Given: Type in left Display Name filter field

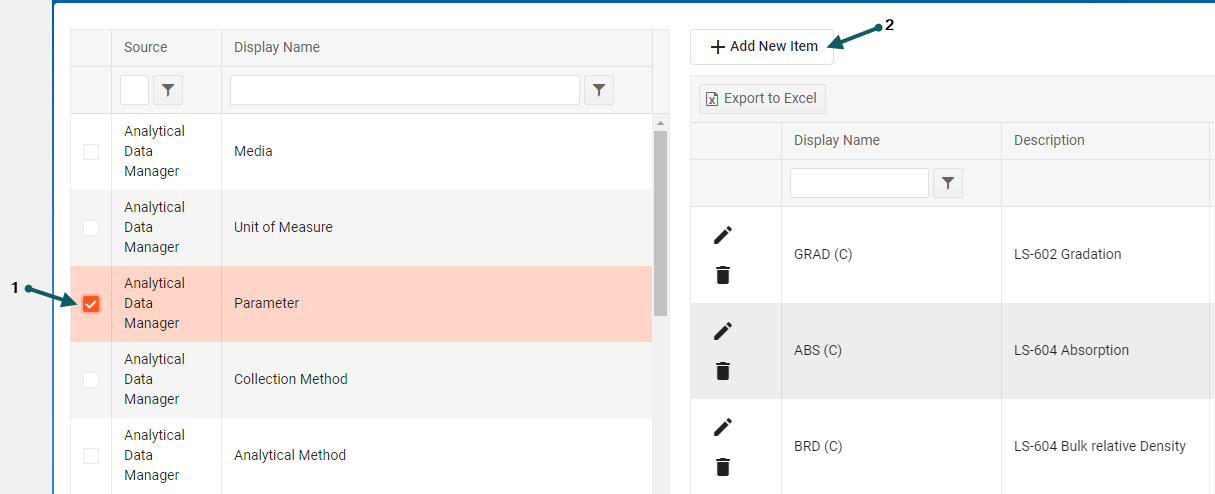Looking at the screenshot, I should click(x=405, y=90).
